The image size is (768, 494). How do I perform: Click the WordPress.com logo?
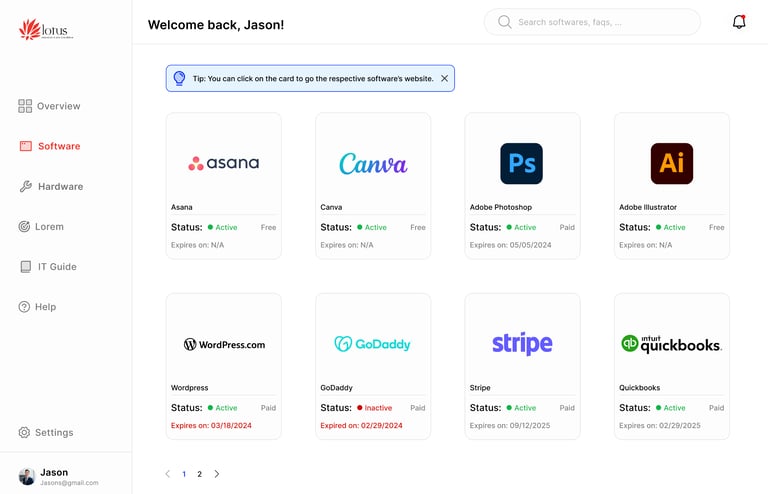224,344
